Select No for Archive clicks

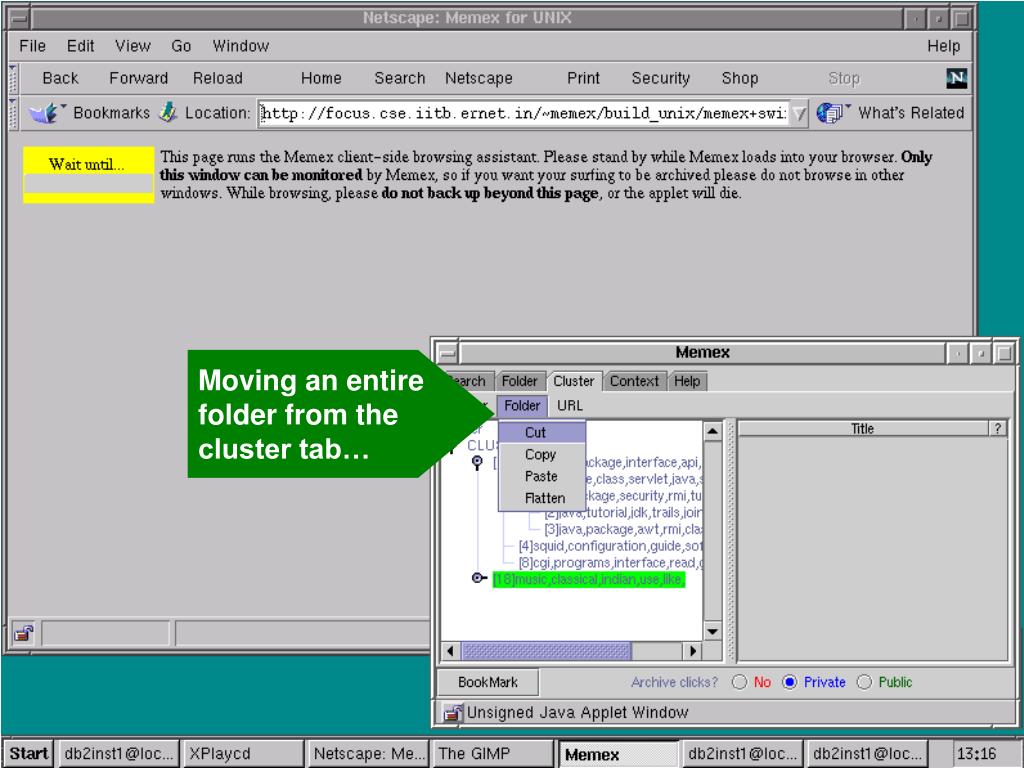point(739,682)
